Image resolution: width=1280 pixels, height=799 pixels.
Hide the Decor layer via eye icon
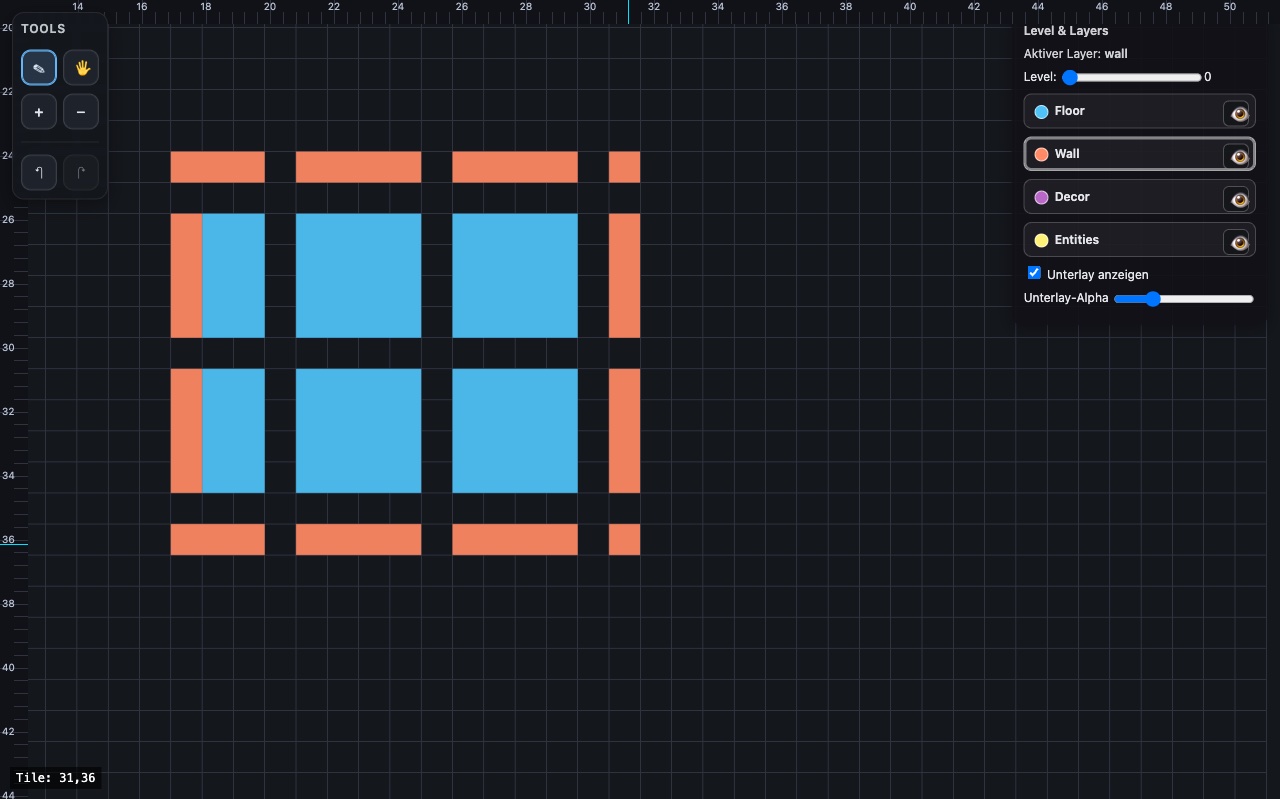coord(1239,199)
